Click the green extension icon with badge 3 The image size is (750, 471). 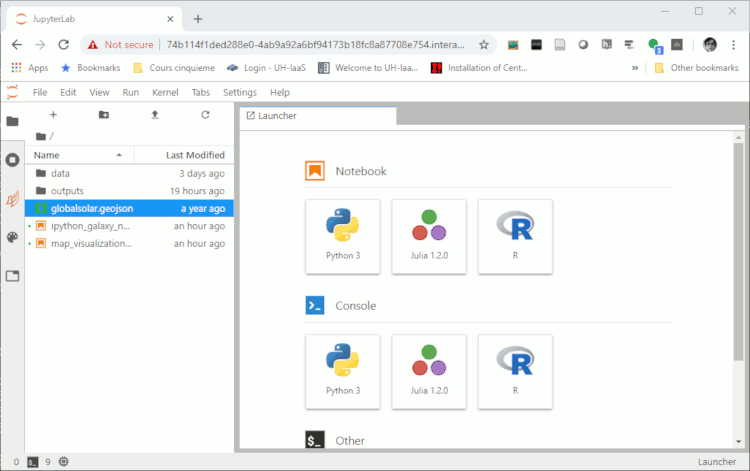pyautogui.click(x=654, y=45)
